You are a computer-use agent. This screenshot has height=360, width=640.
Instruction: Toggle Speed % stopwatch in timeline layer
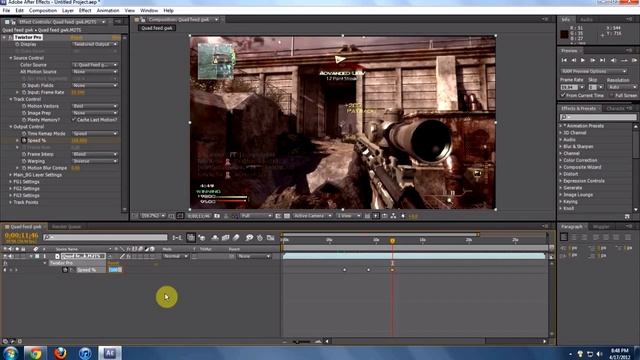tap(65, 270)
